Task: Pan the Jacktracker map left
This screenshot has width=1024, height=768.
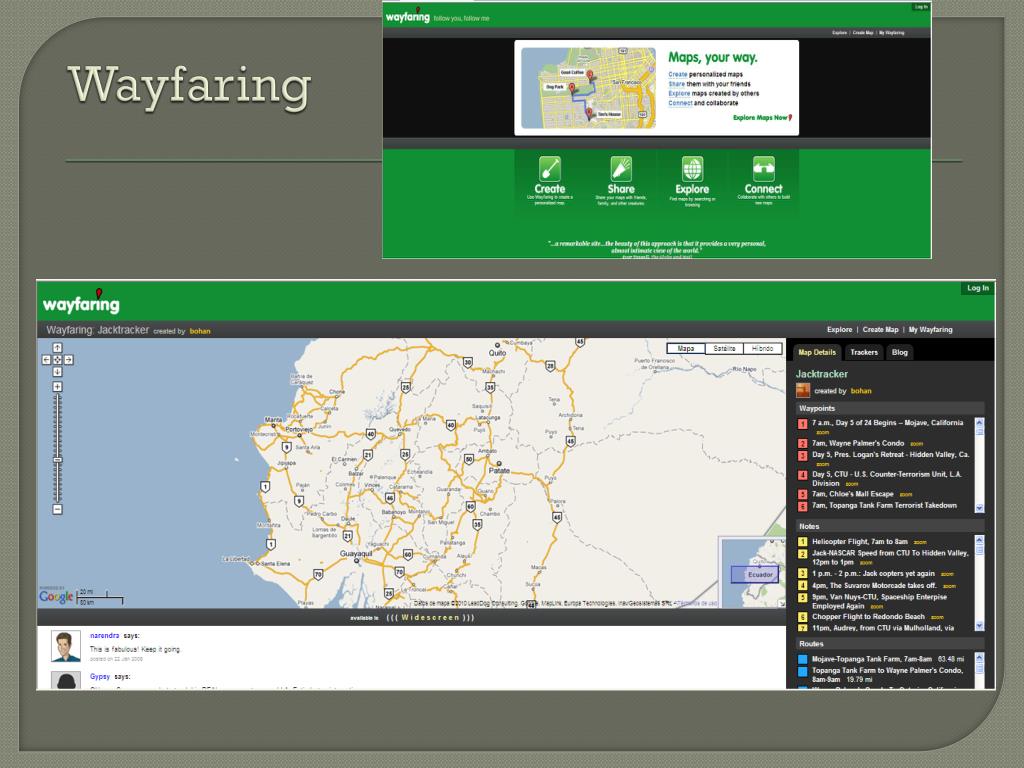Action: click(x=46, y=360)
